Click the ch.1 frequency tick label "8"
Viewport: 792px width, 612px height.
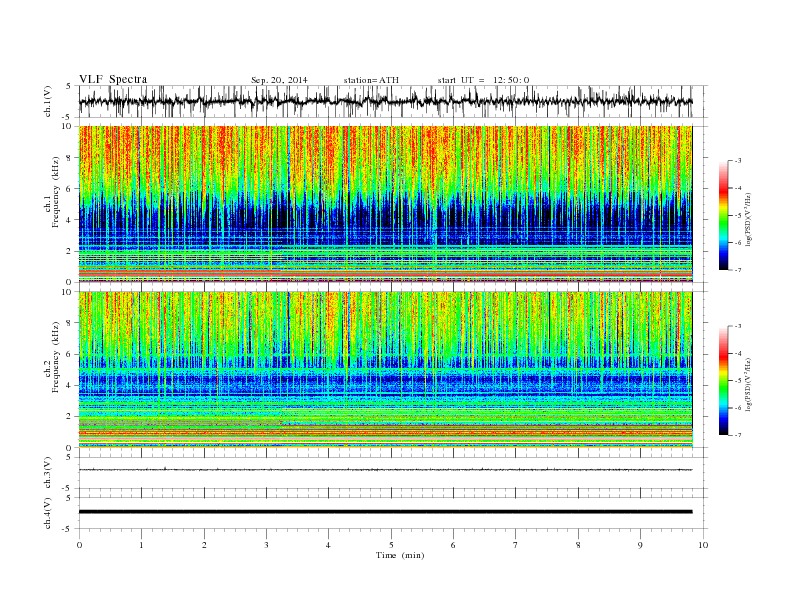pos(70,158)
